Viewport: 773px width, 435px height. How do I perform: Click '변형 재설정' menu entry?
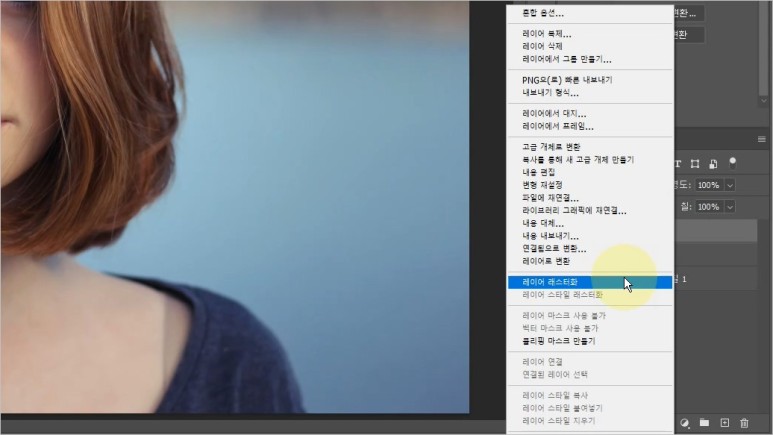(x=542, y=185)
